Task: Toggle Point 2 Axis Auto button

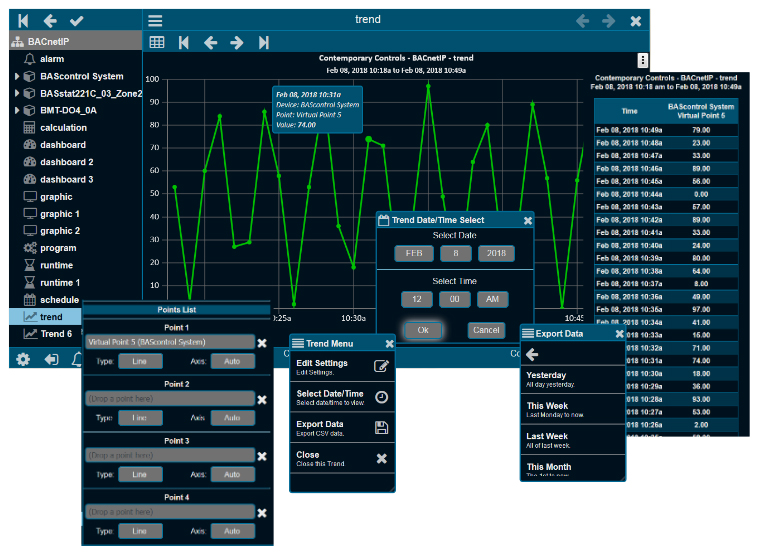Action: click(x=231, y=417)
